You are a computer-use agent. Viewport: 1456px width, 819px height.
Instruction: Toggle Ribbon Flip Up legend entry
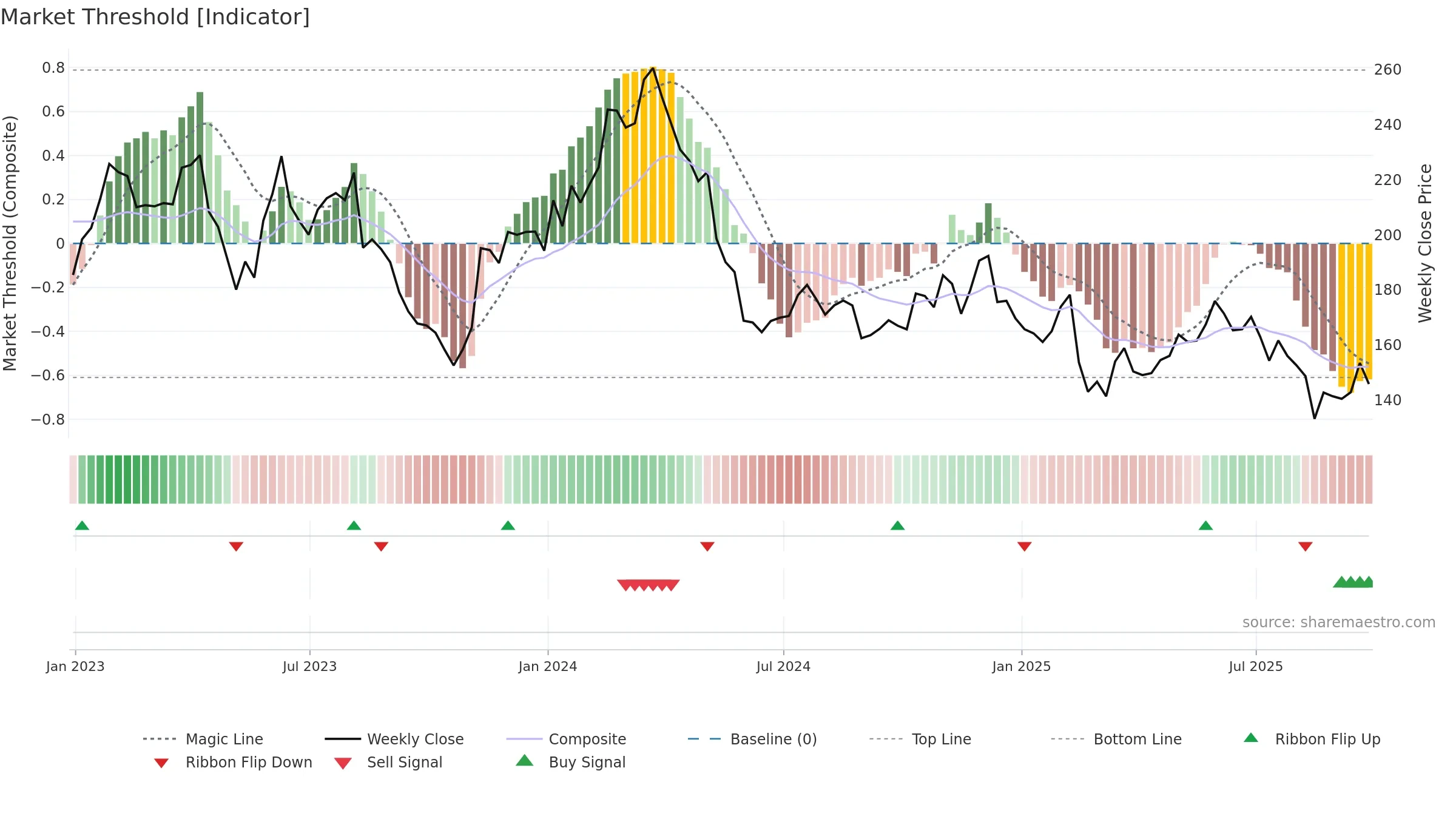pos(1312,739)
